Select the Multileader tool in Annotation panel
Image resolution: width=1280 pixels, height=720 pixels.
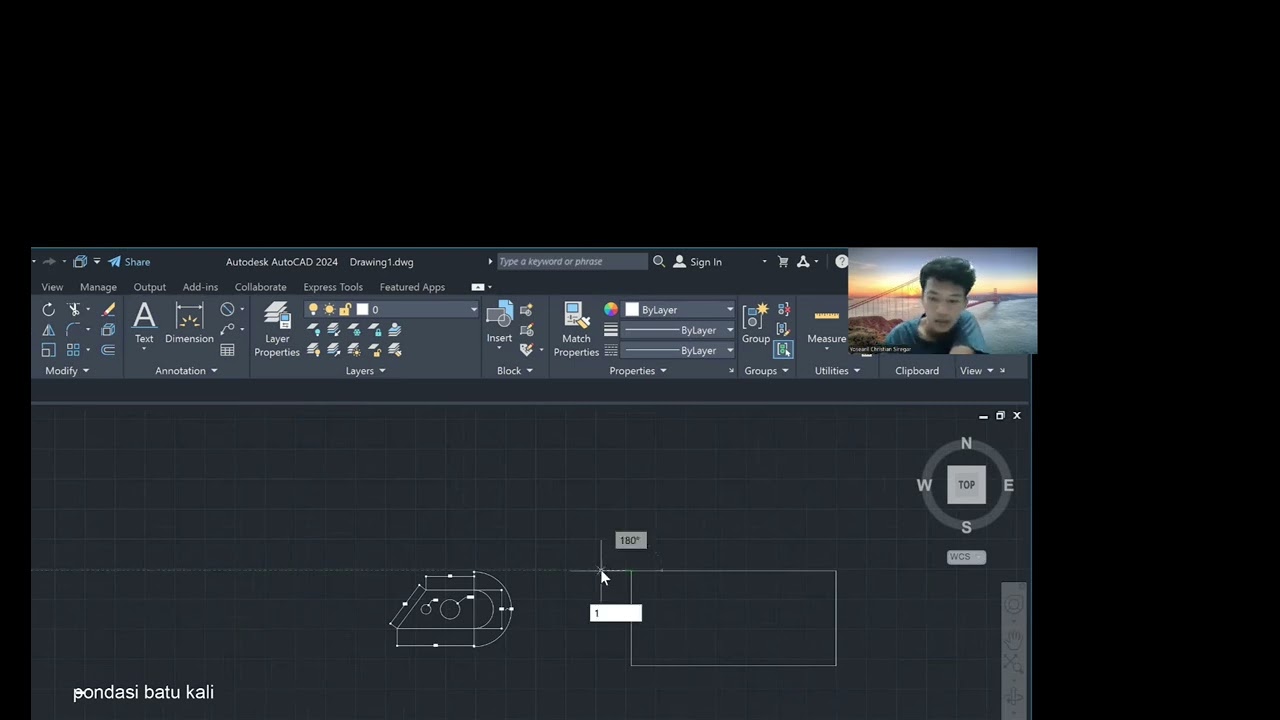pyautogui.click(x=228, y=330)
